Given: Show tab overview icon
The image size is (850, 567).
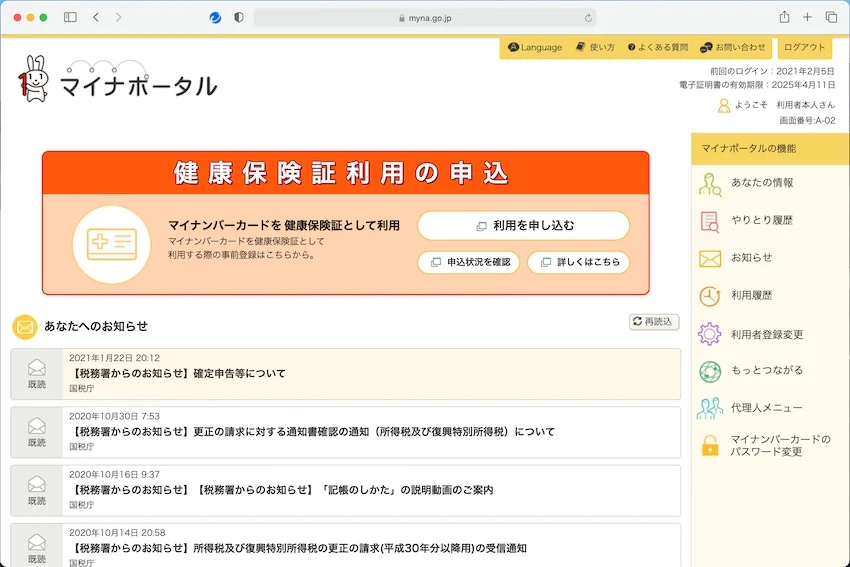Looking at the screenshot, I should click(831, 17).
